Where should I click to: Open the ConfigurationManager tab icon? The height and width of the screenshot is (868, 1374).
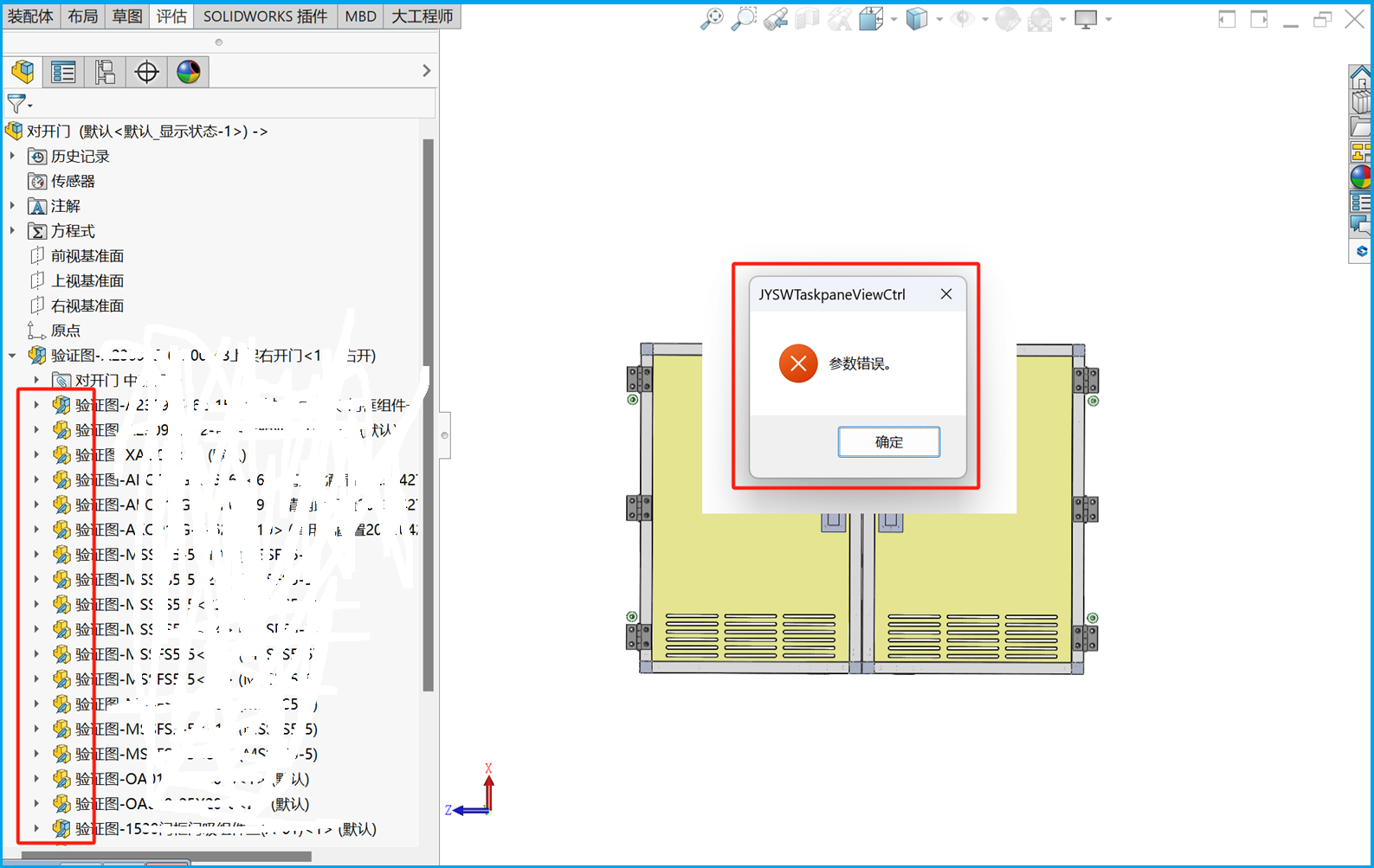pos(105,72)
